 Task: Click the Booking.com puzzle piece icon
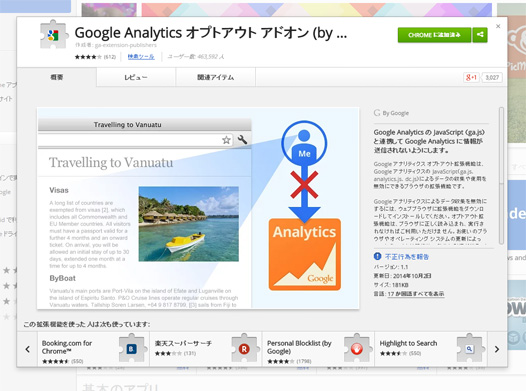click(132, 348)
